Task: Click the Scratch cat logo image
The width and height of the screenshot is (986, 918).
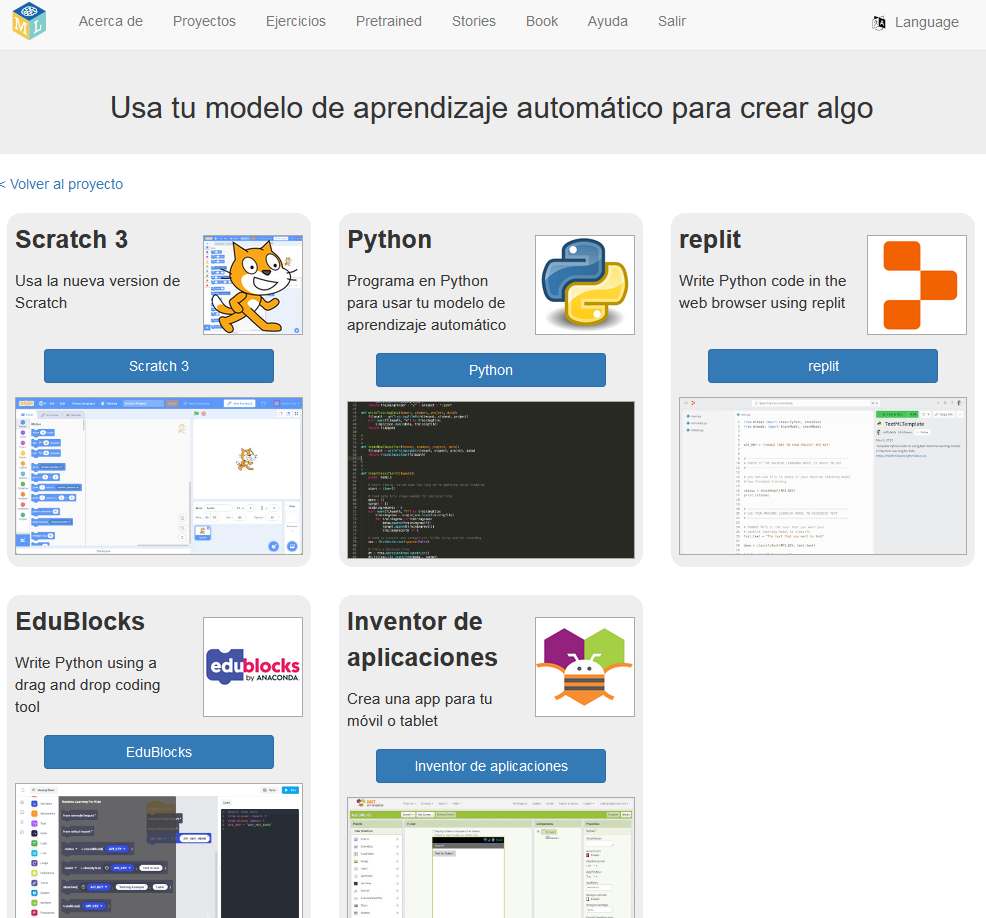Action: click(253, 285)
